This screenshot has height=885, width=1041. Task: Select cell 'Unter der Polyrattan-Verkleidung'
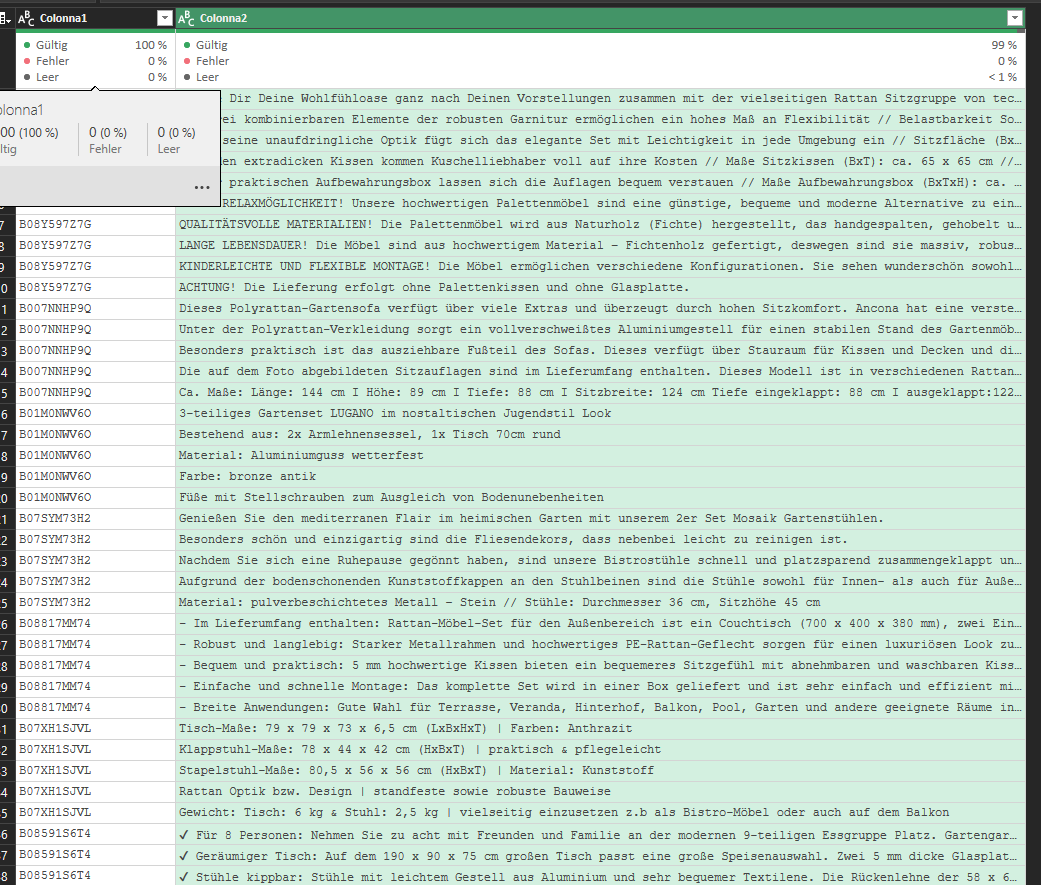[600, 330]
